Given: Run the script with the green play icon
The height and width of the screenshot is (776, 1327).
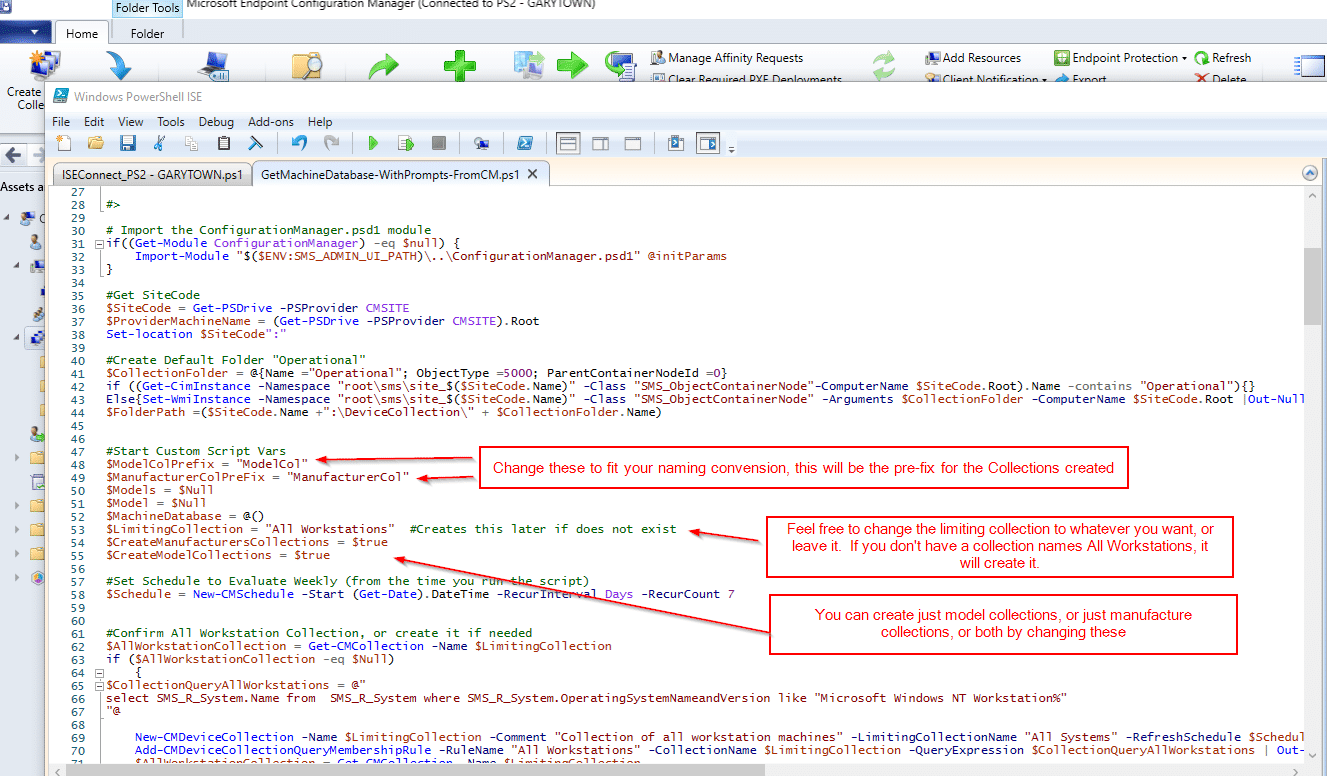Looking at the screenshot, I should 374,144.
